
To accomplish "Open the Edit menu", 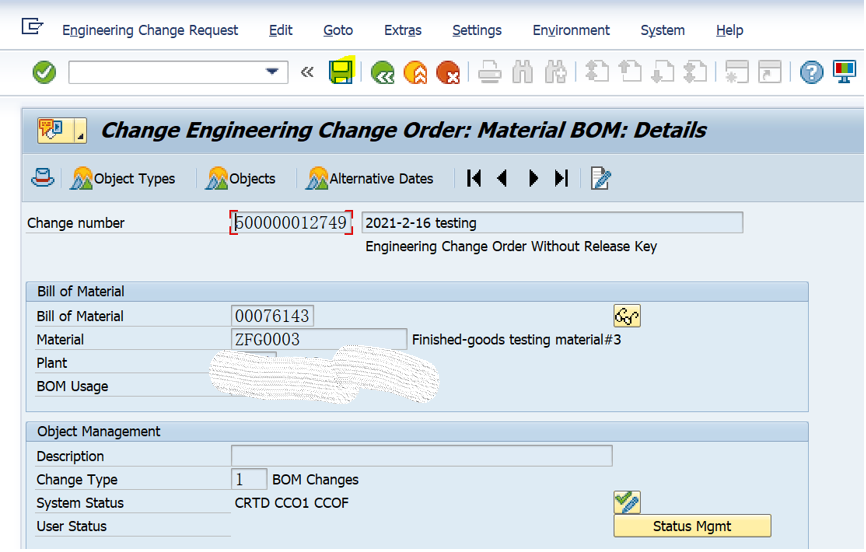I will pyautogui.click(x=281, y=30).
